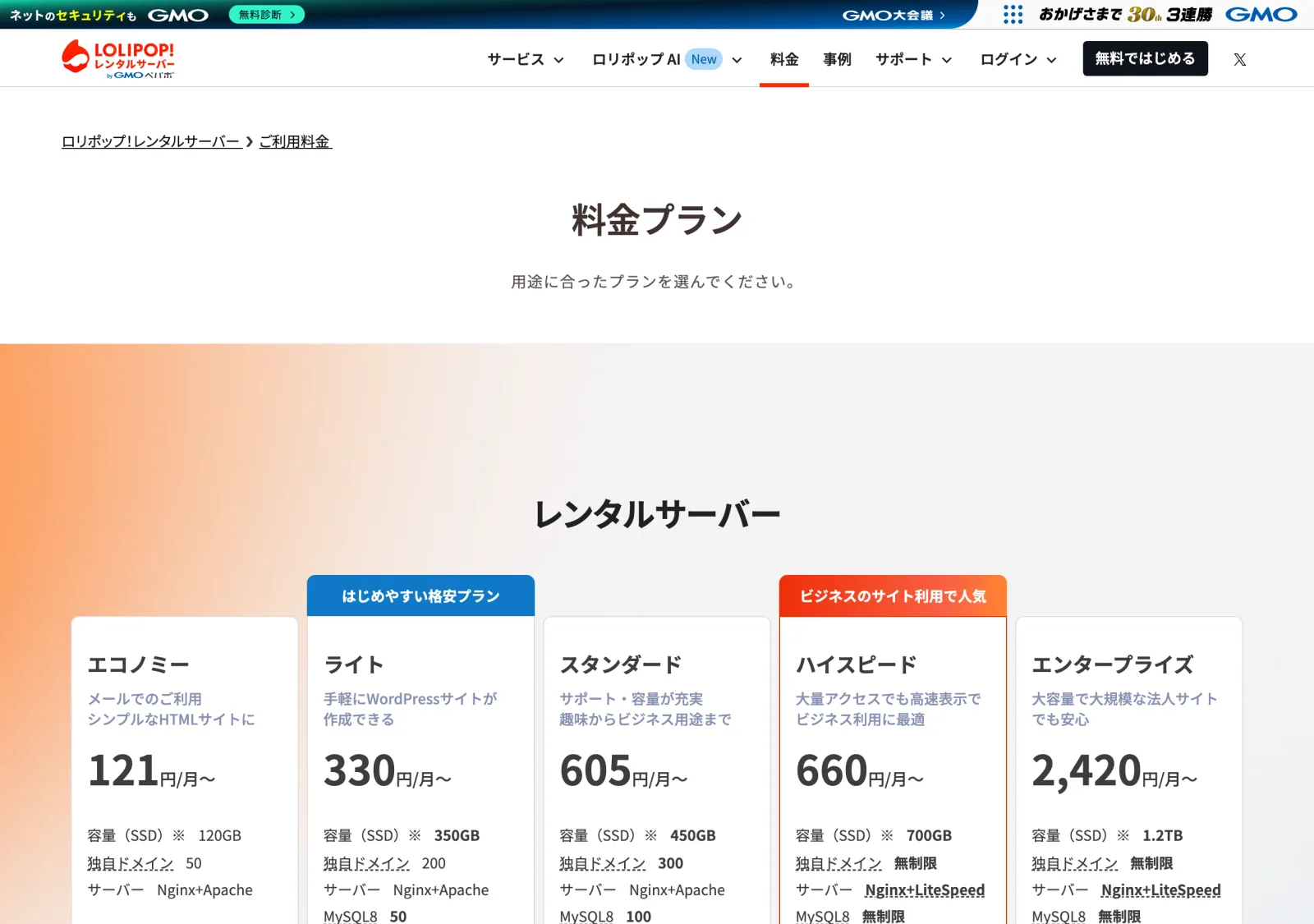Click 用途に合ったプランを選んでください subtitle
This screenshot has width=1314, height=924.
[x=655, y=282]
